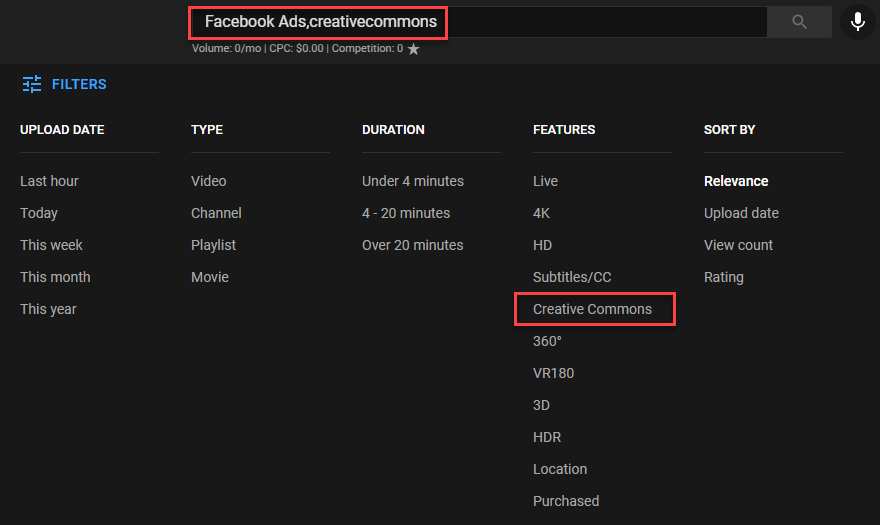
Task: Click the search magnifier button
Action: click(x=799, y=21)
